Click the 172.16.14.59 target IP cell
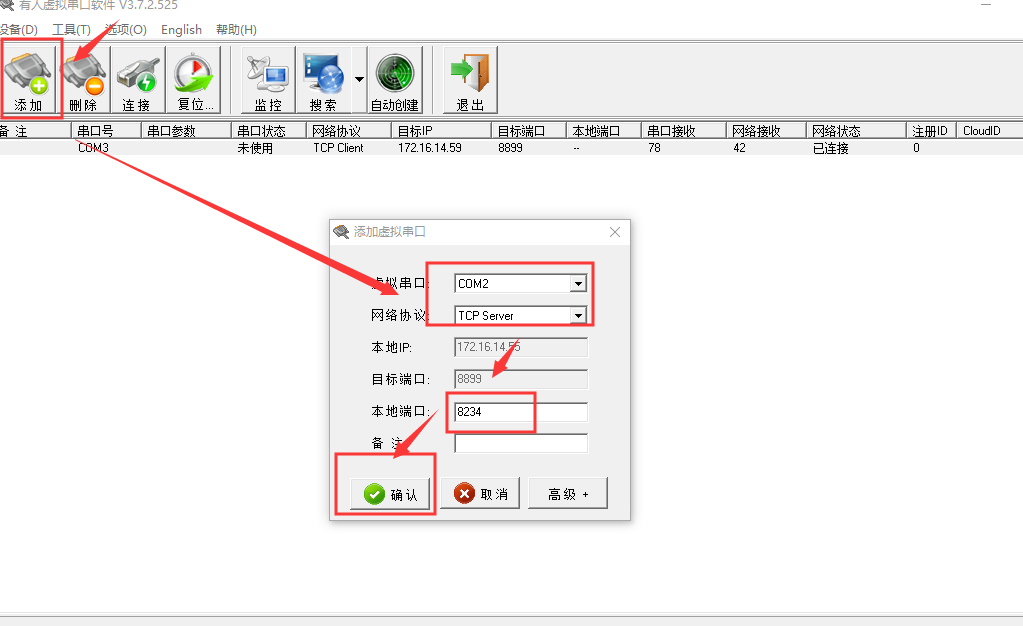Screen dimensions: 1023x626 click(x=430, y=148)
